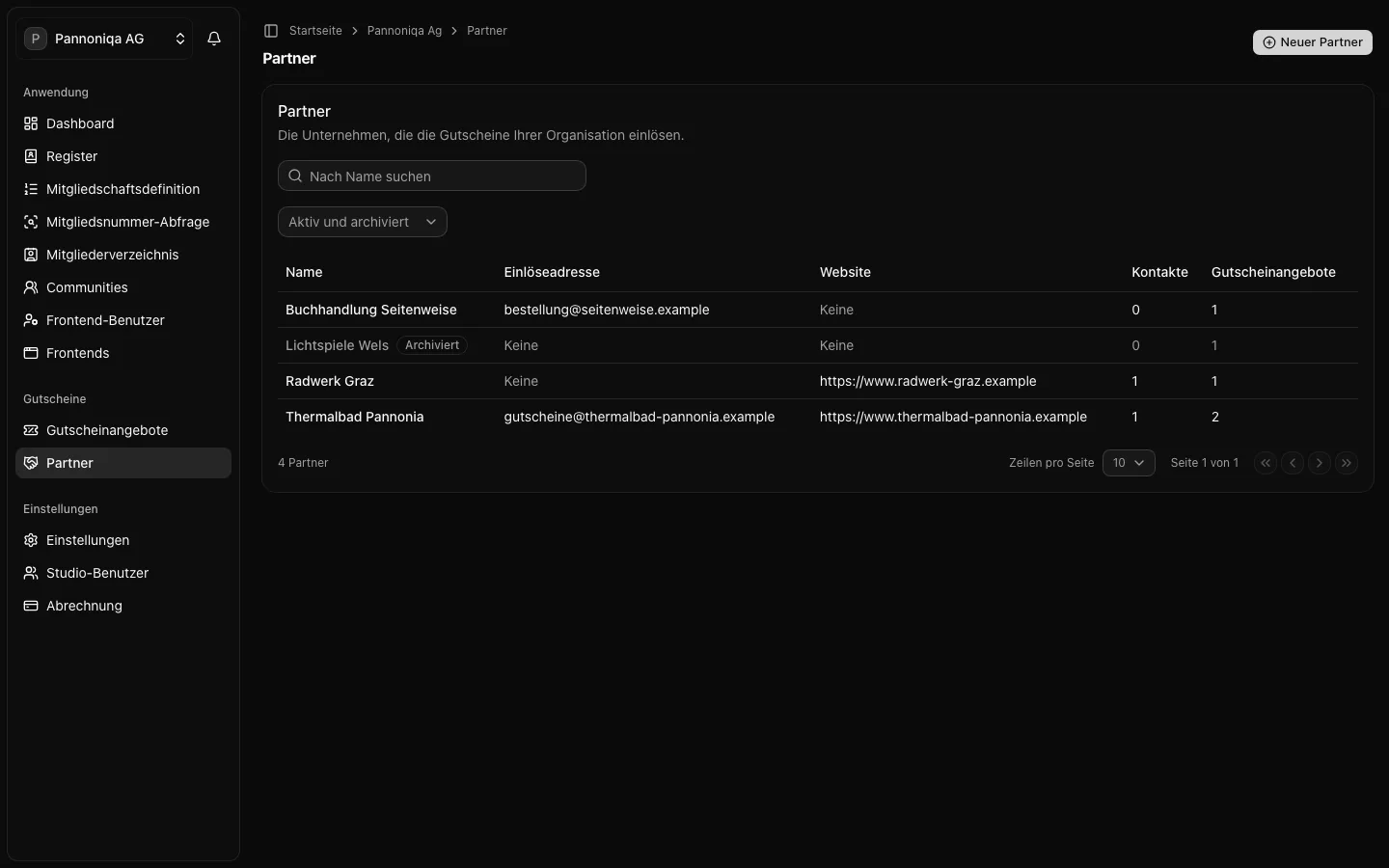
Task: Click the Communities people icon
Action: pyautogui.click(x=31, y=287)
